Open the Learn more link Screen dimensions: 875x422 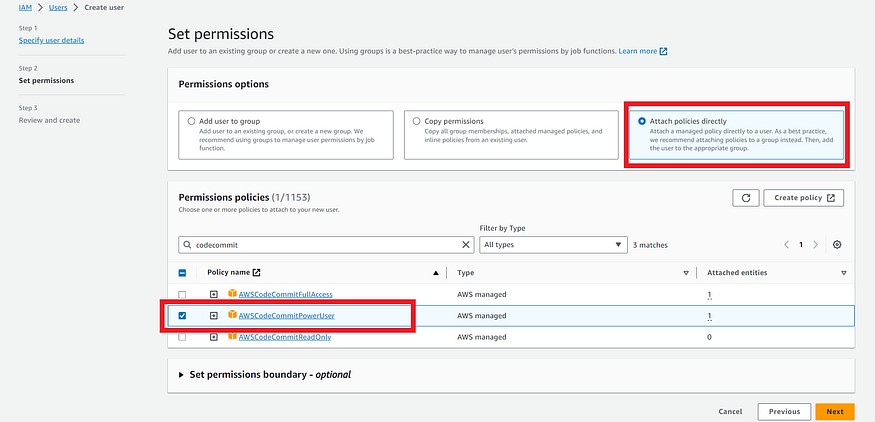tap(638, 51)
